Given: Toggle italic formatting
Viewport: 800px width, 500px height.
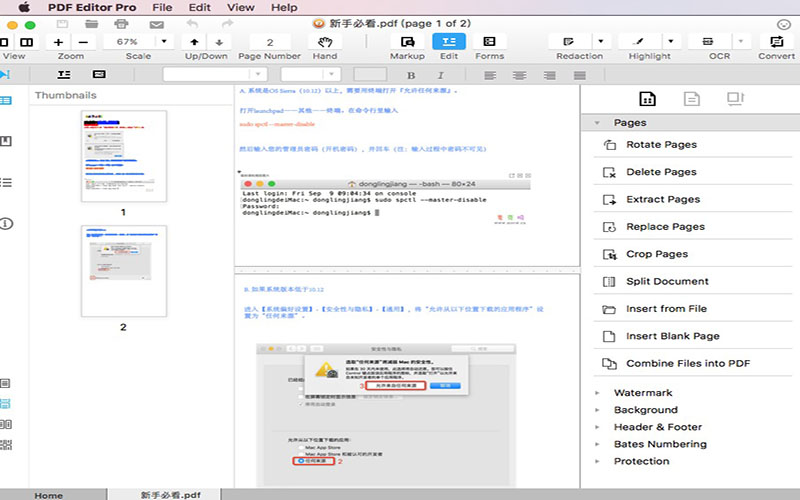Looking at the screenshot, I should 440,75.
